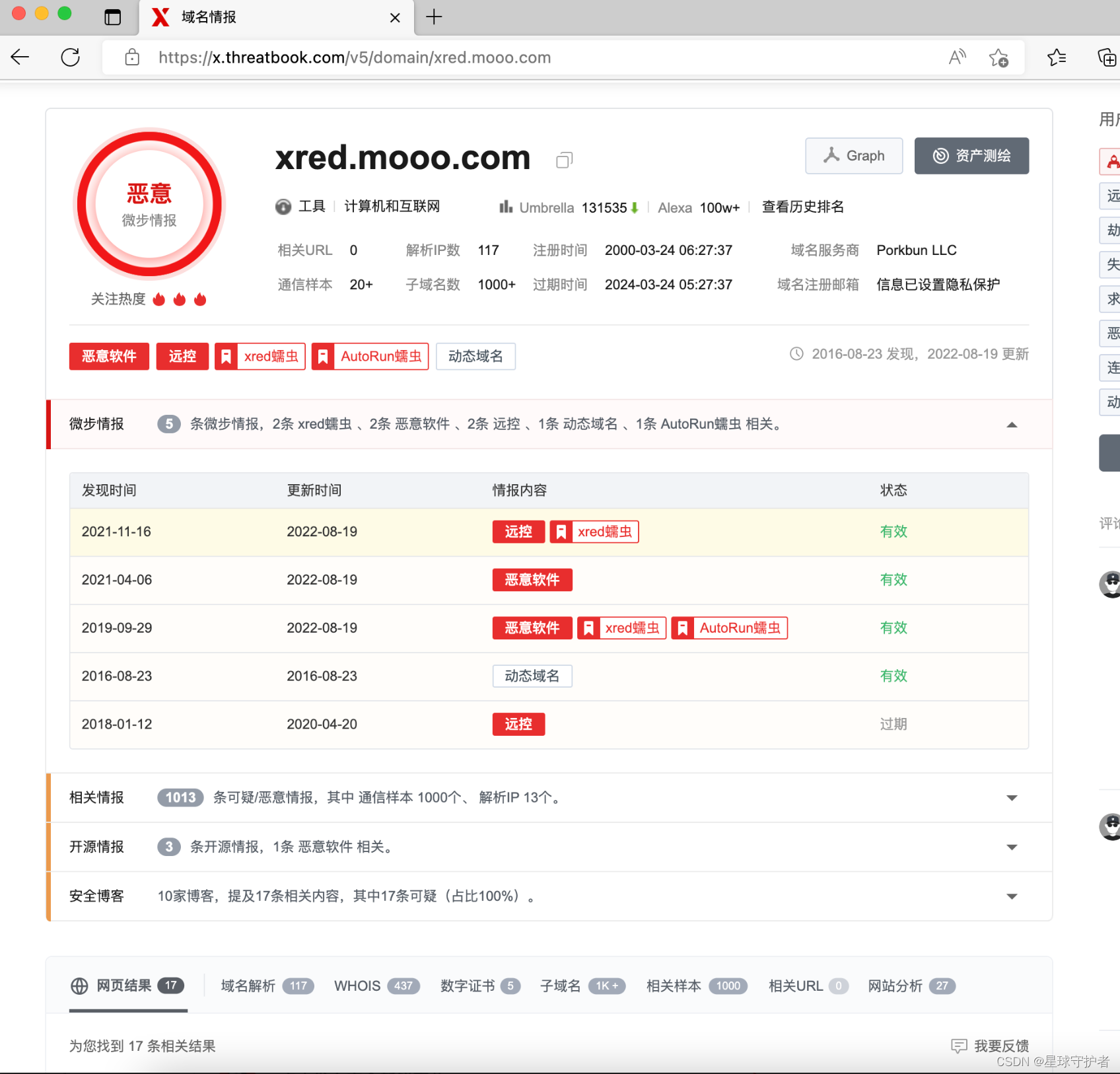Go back with the browser back arrow
The height and width of the screenshot is (1074, 1120).
pyautogui.click(x=20, y=57)
